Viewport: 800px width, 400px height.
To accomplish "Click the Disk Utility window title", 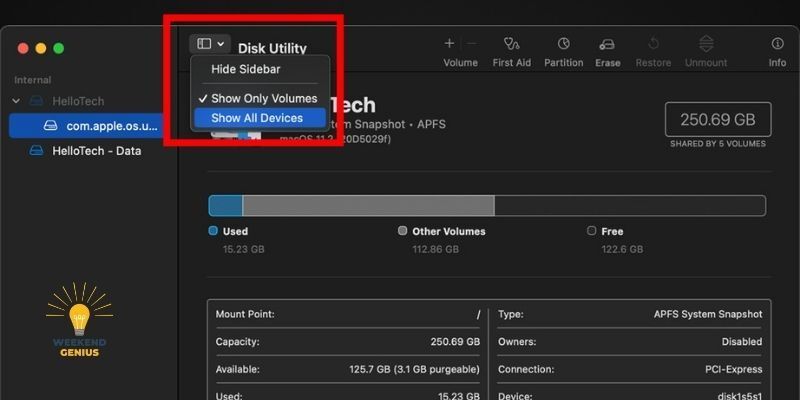I will (x=272, y=48).
